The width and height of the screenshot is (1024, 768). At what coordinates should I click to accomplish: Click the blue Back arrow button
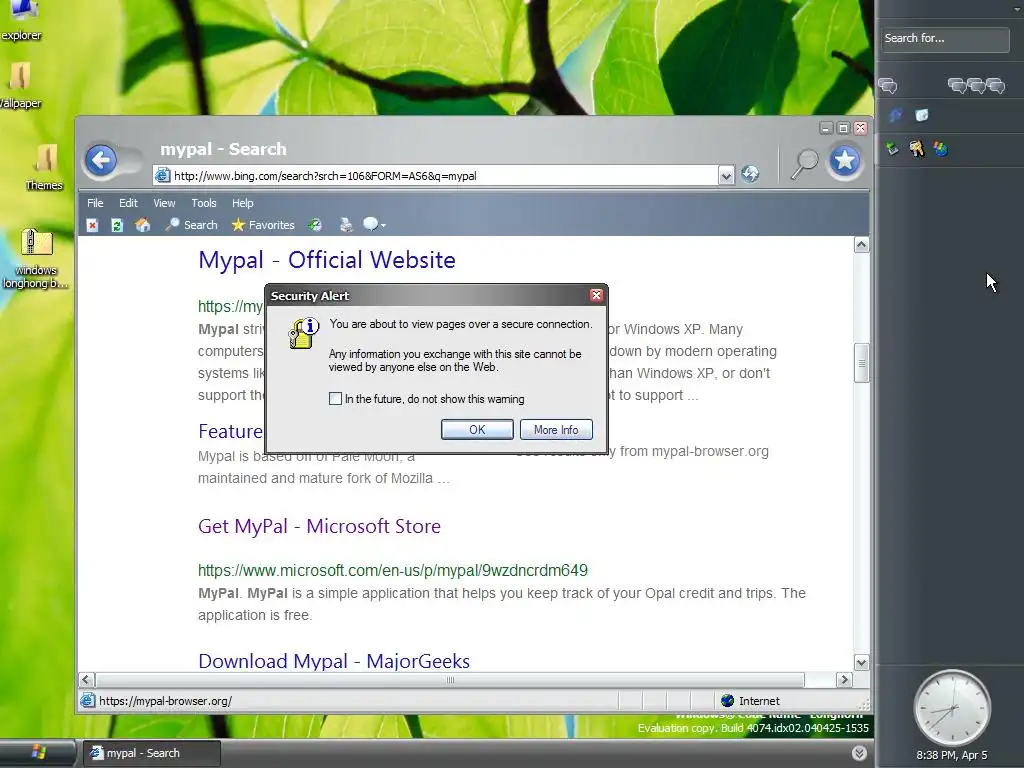click(101, 161)
